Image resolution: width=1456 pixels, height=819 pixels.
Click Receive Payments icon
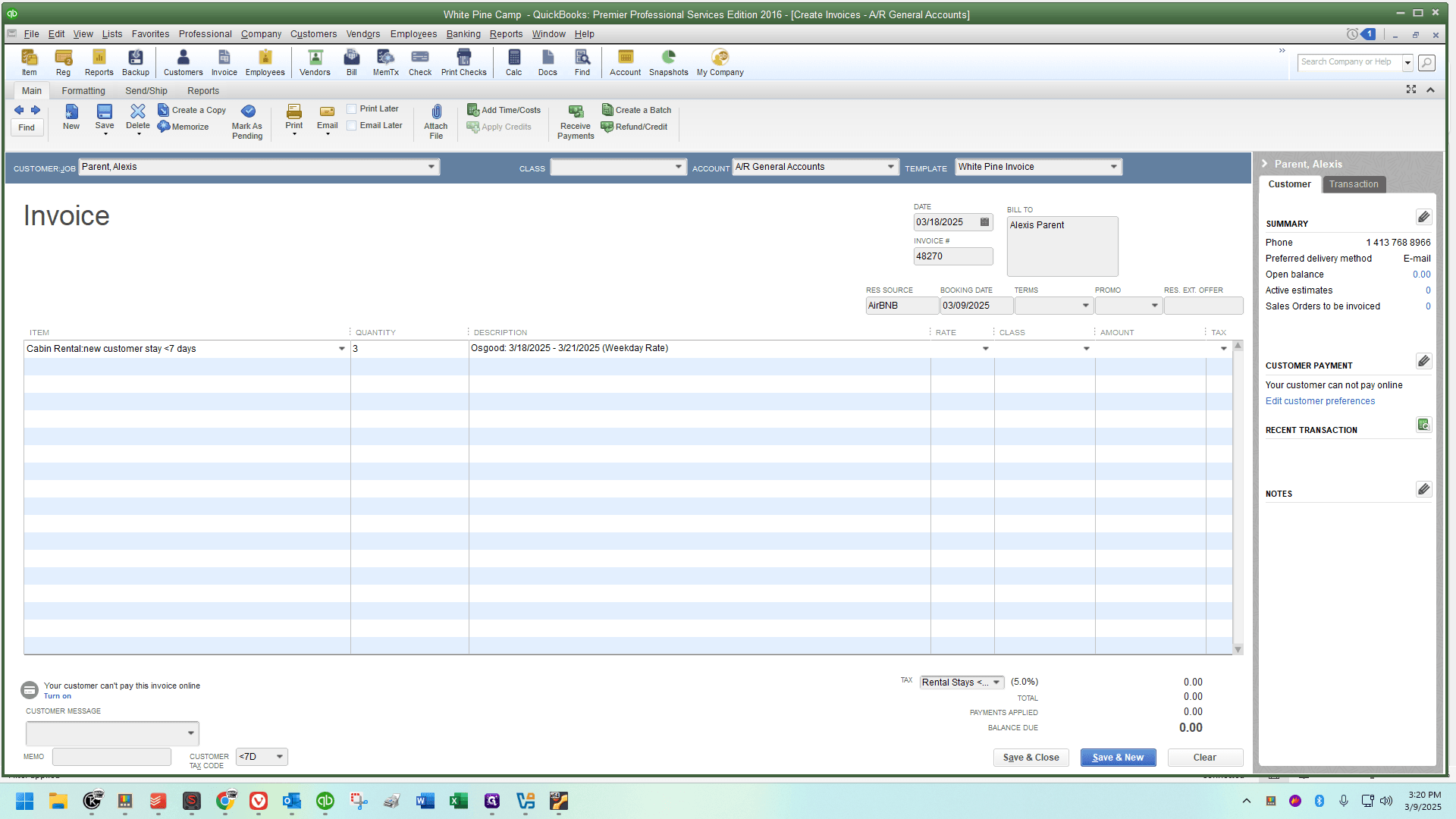(576, 121)
